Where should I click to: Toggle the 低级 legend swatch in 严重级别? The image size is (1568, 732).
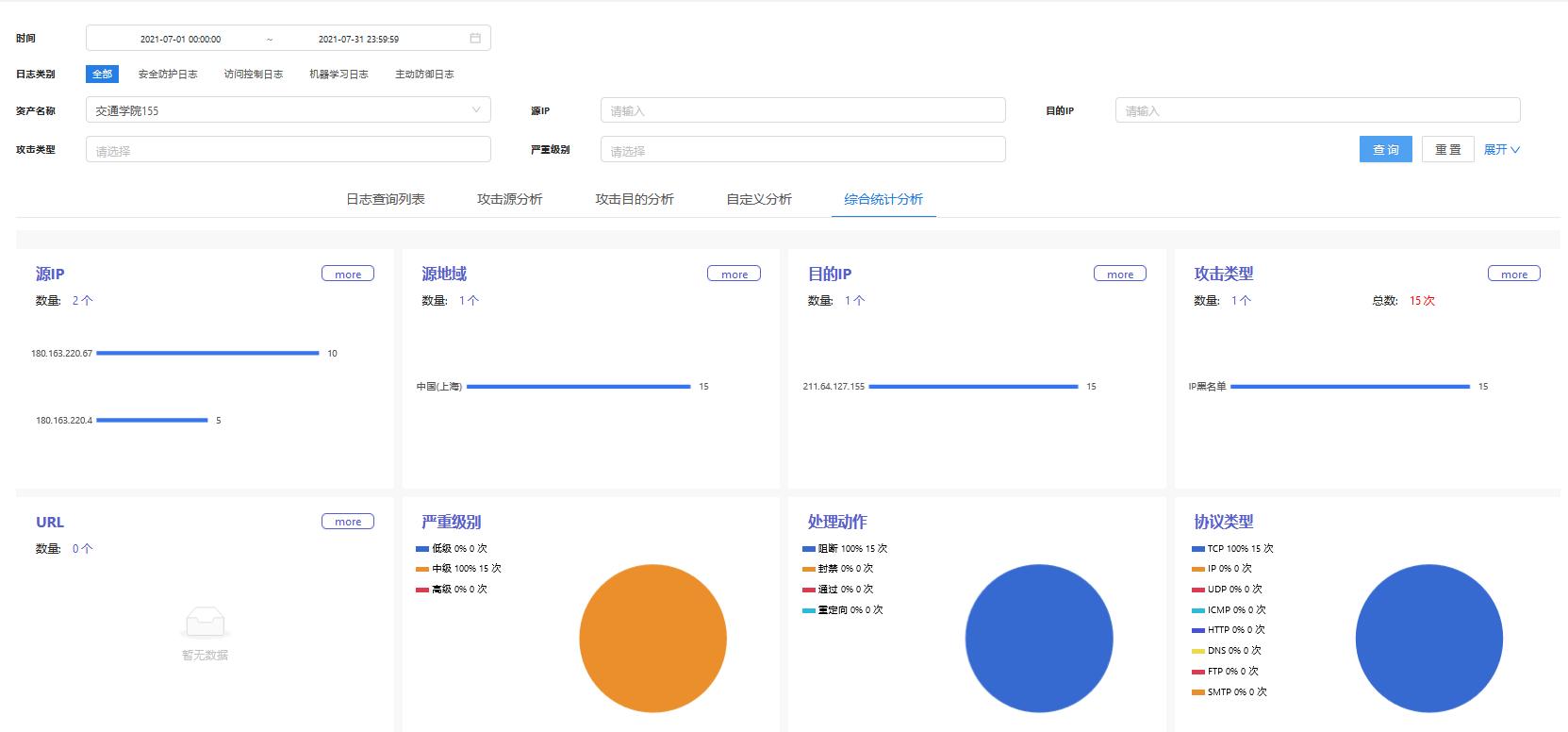(422, 548)
